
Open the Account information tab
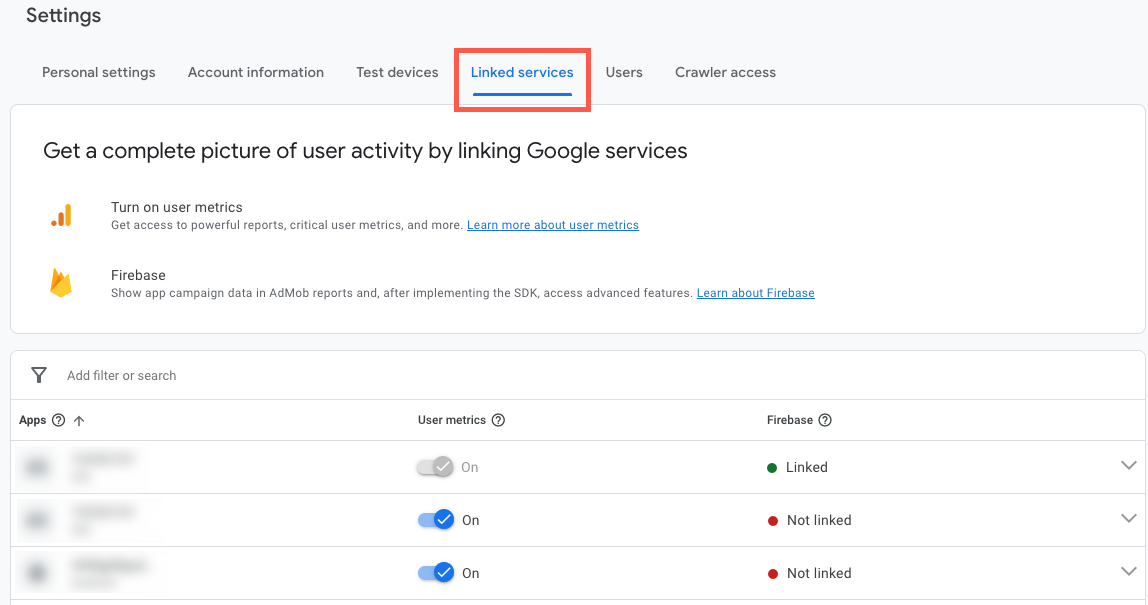(256, 72)
